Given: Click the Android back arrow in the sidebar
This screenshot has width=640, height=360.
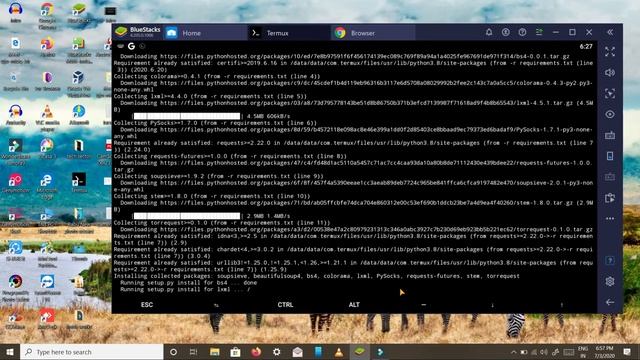Looking at the screenshot, I should click(610, 302).
